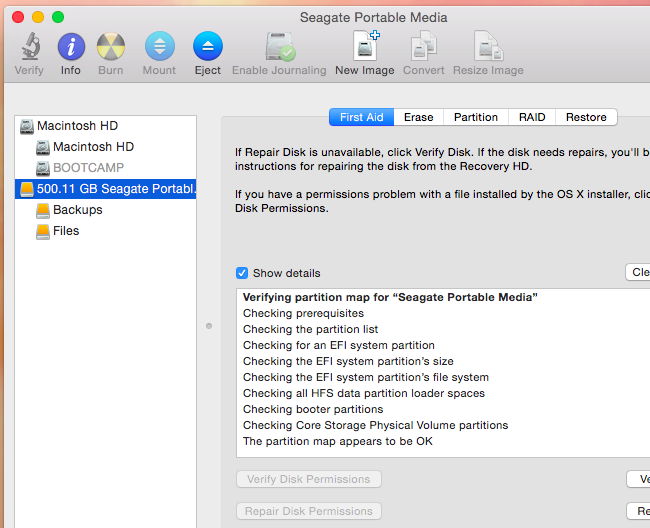Image resolution: width=650 pixels, height=528 pixels.
Task: Zoom the window with green button
Action: 58,17
